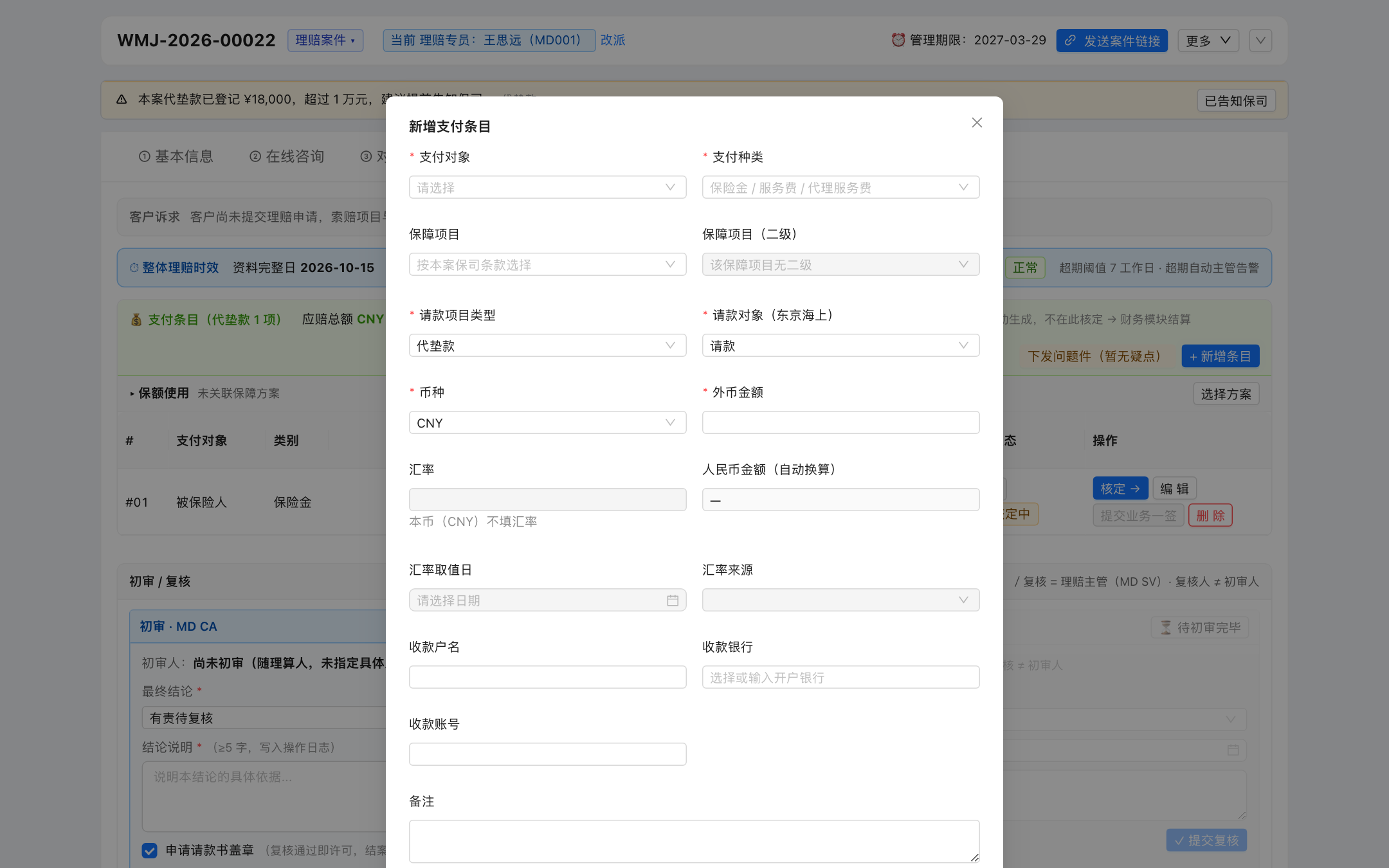Click the case number WMJ-2026-00022
The image size is (1389, 868).
coord(196,41)
